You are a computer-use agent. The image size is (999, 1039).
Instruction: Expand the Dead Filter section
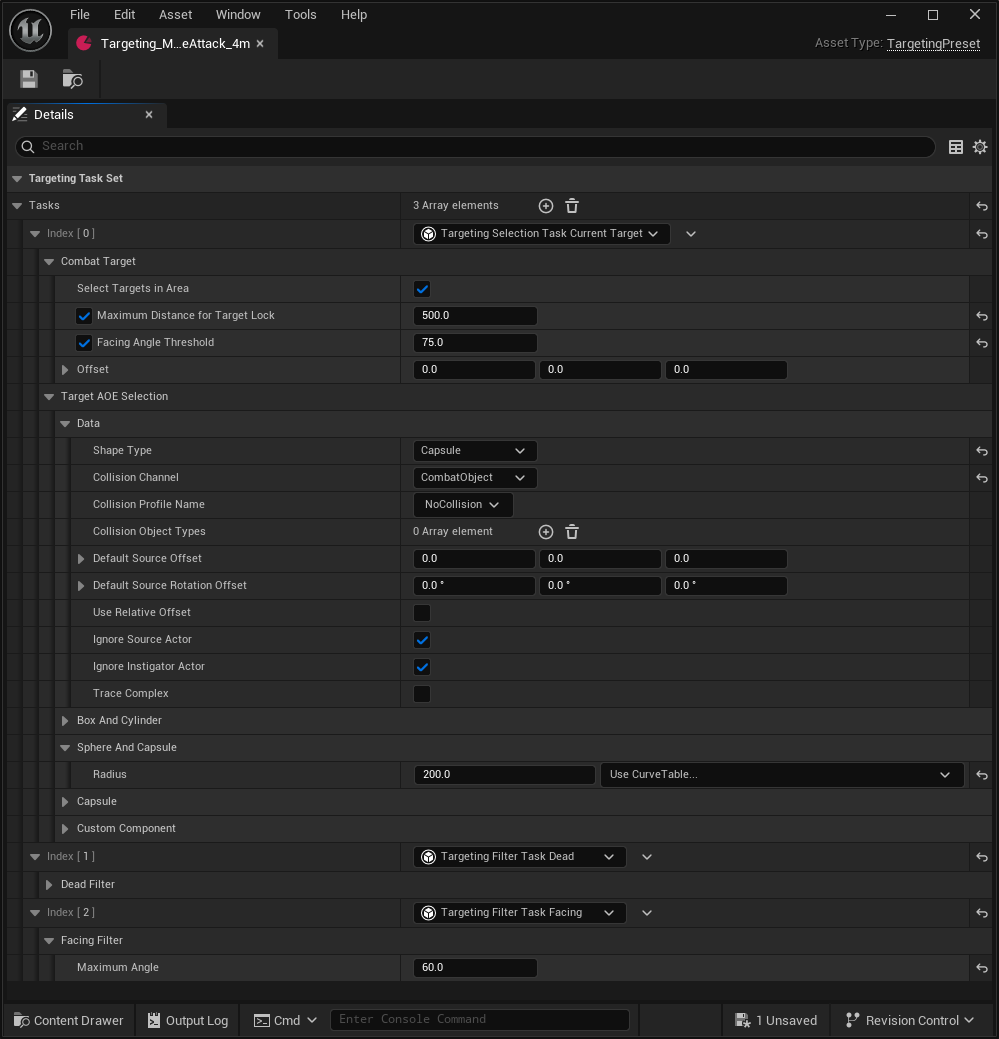coord(49,885)
